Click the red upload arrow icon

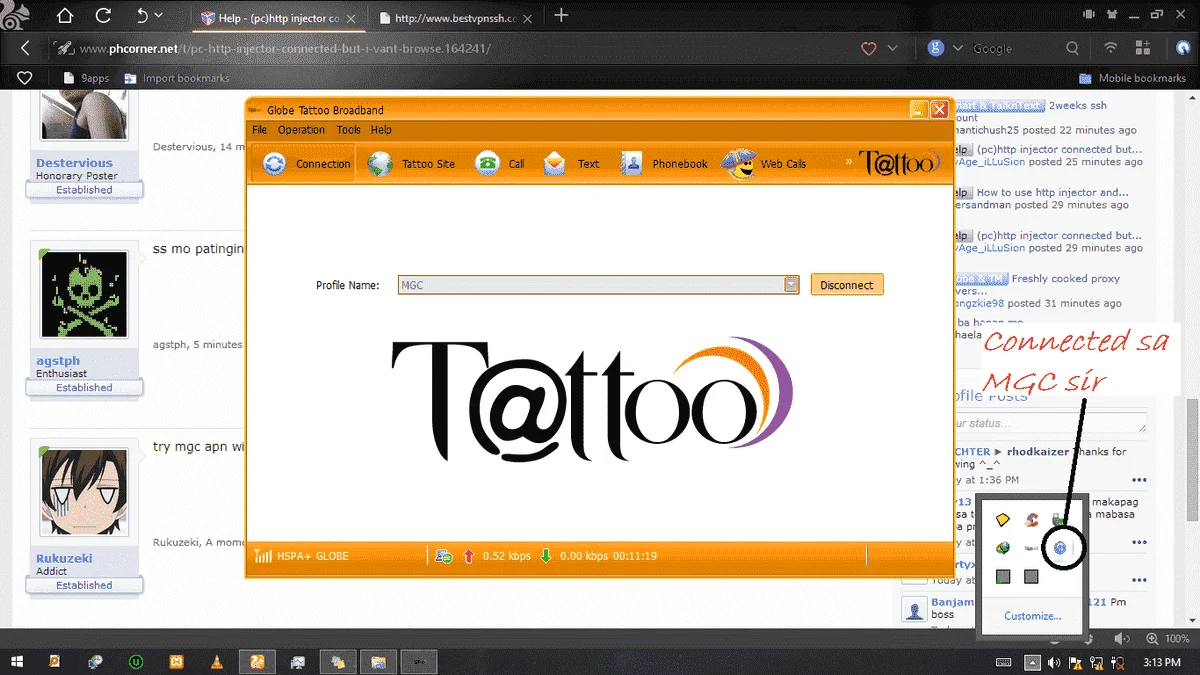(x=469, y=556)
